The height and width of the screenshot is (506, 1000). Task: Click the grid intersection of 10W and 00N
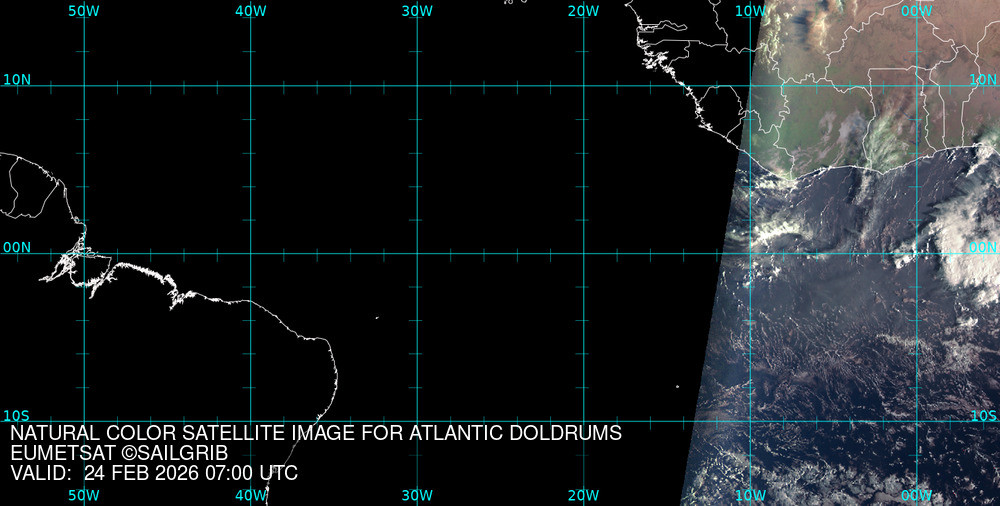750,253
